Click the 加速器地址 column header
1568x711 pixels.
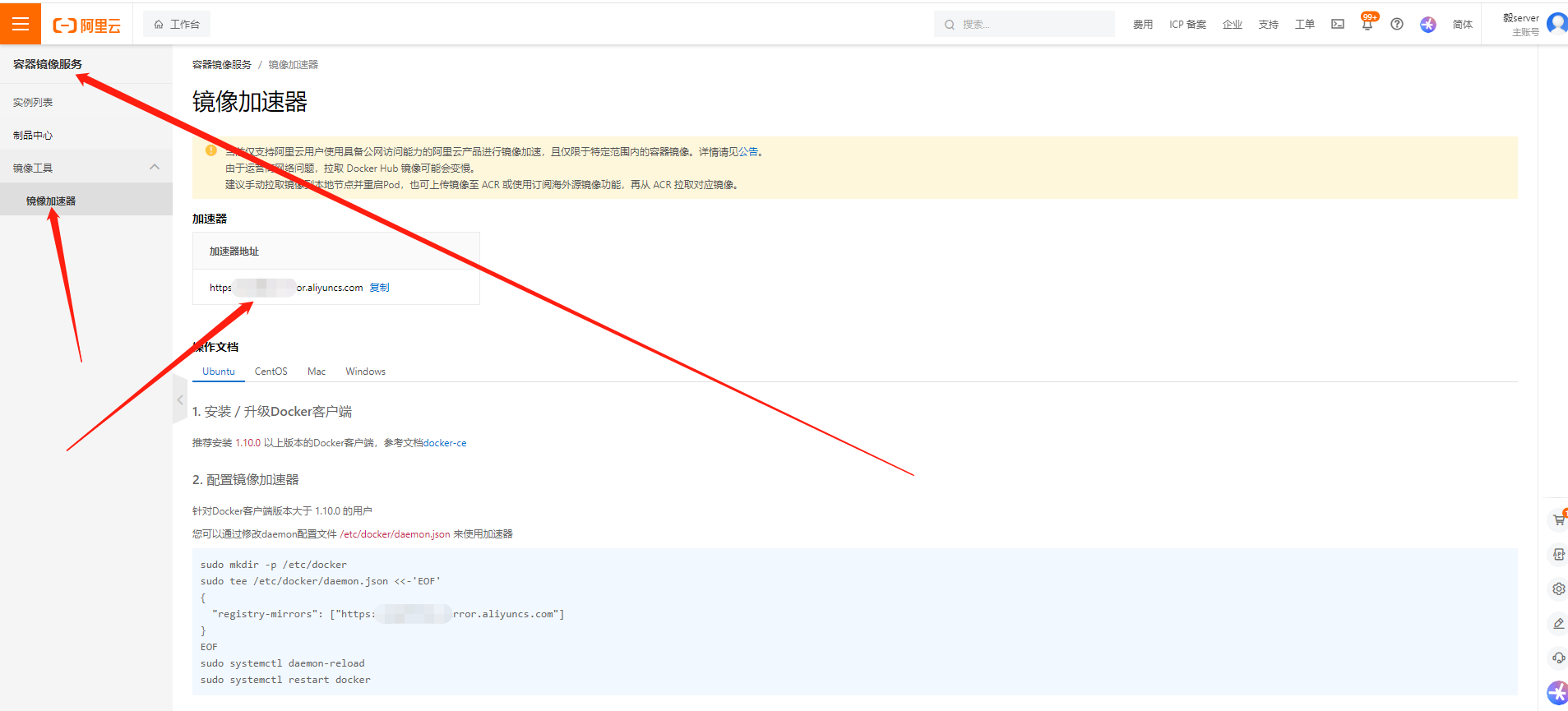(x=234, y=252)
